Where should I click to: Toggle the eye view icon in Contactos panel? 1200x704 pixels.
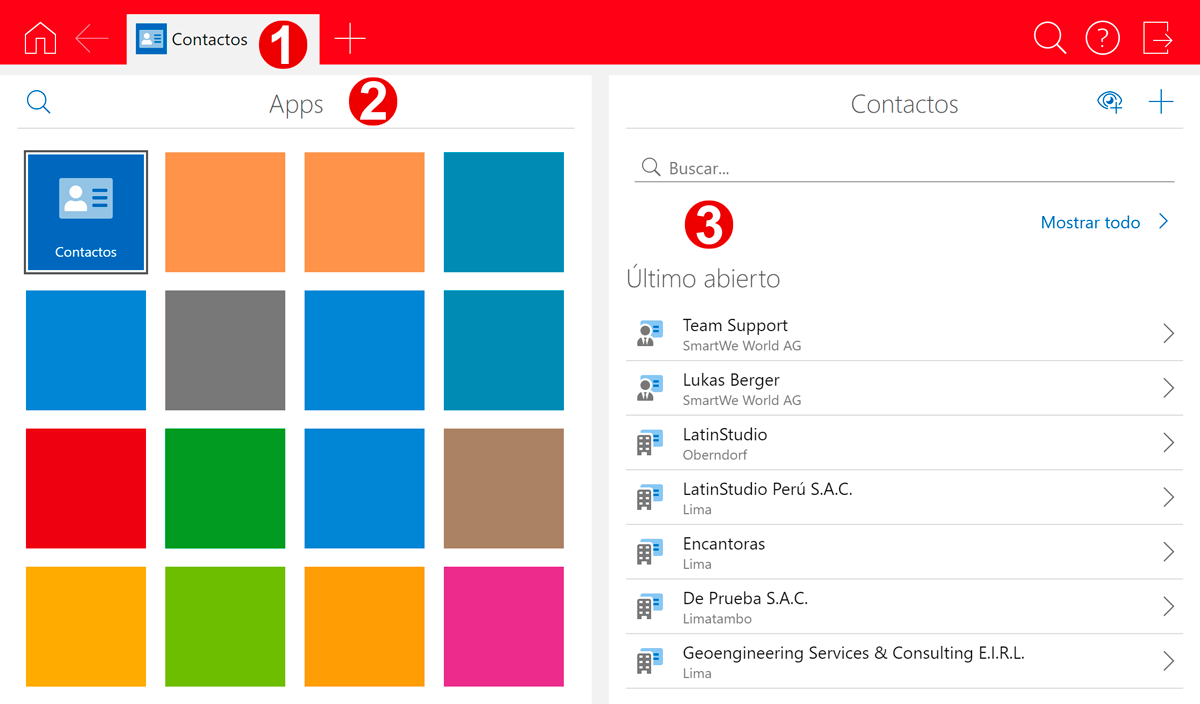[x=1110, y=102]
